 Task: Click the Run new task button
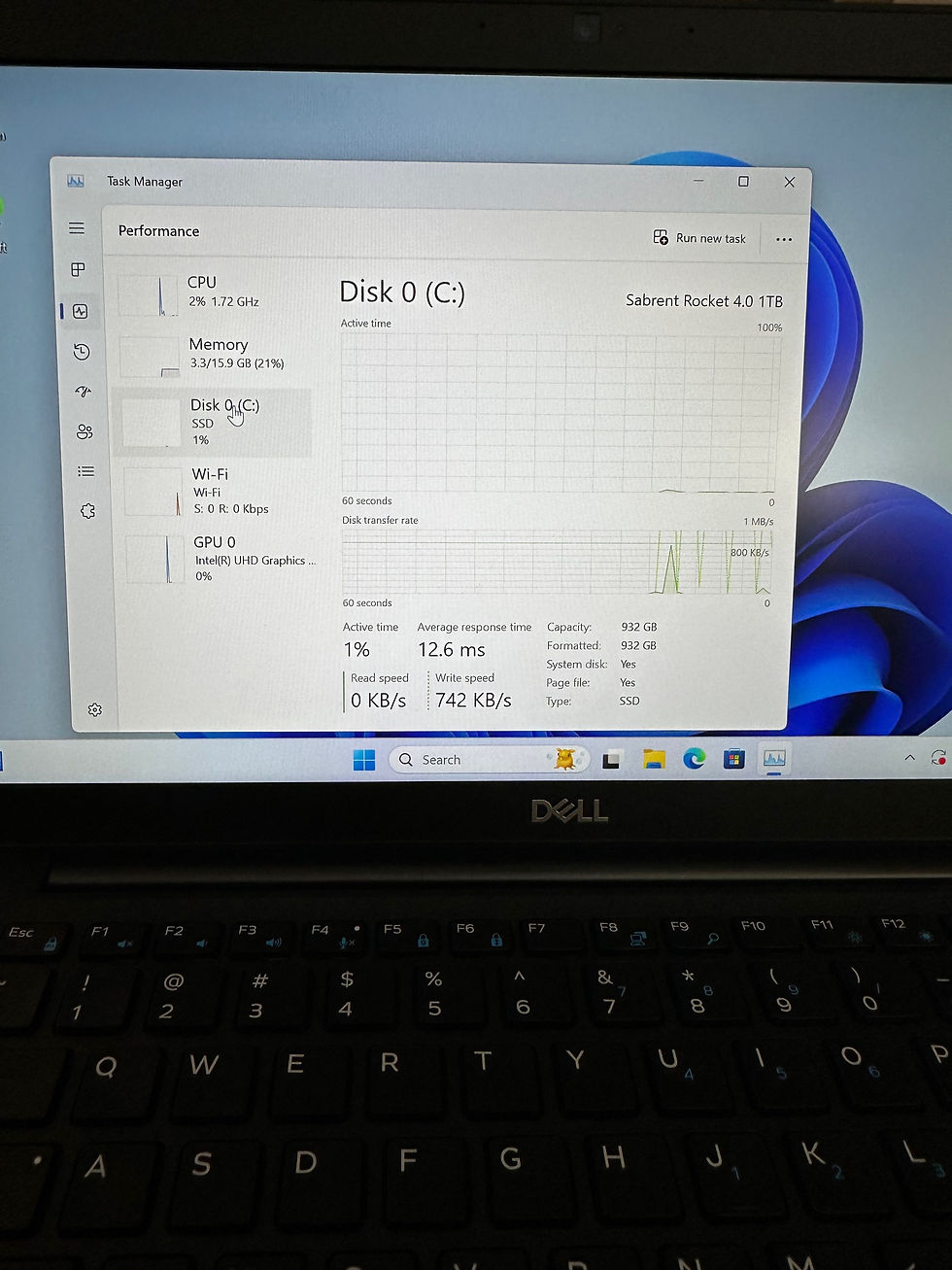click(x=699, y=238)
